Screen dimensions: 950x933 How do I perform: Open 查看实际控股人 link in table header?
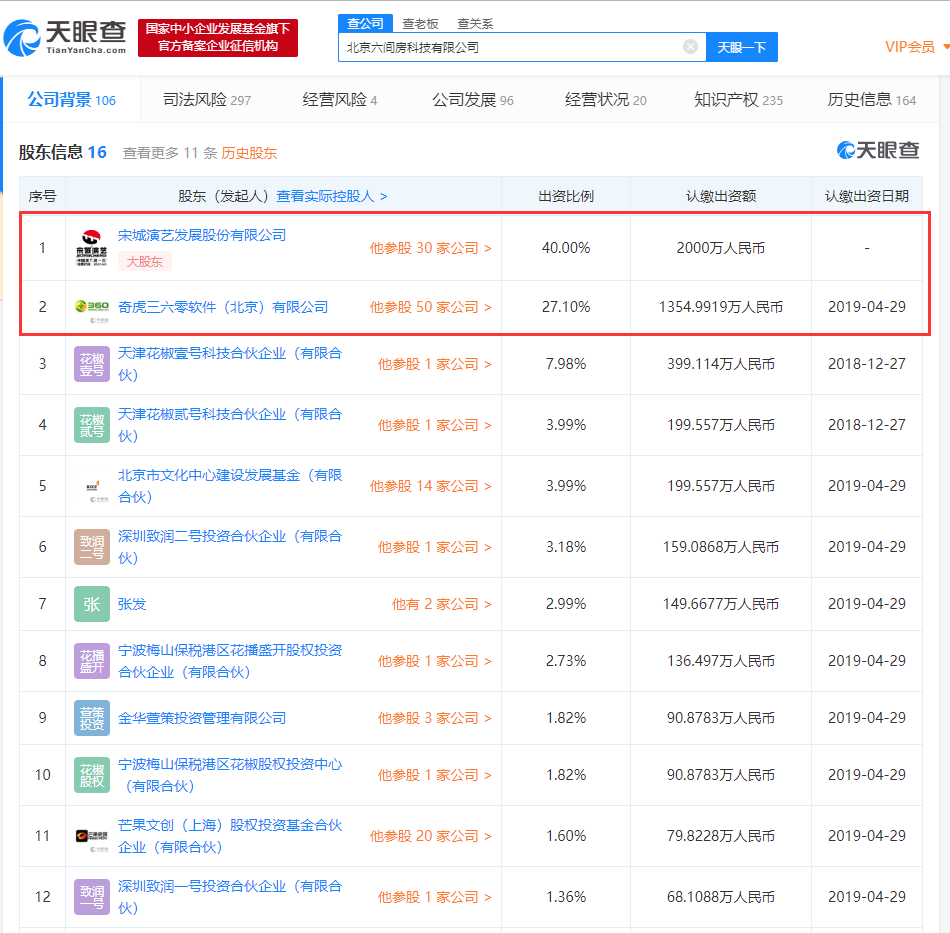click(331, 196)
